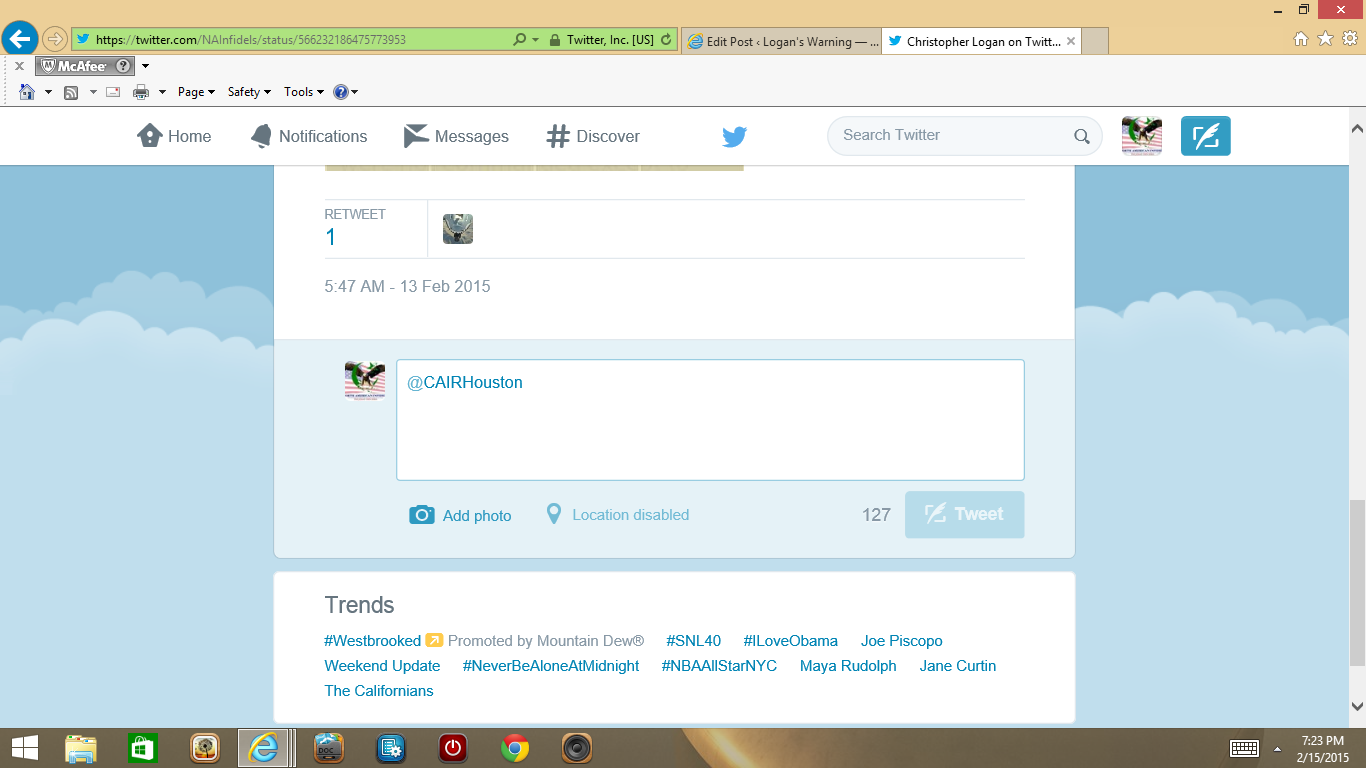Open the address bar autocomplete dropdown arrow
1366x768 pixels.
[534, 41]
